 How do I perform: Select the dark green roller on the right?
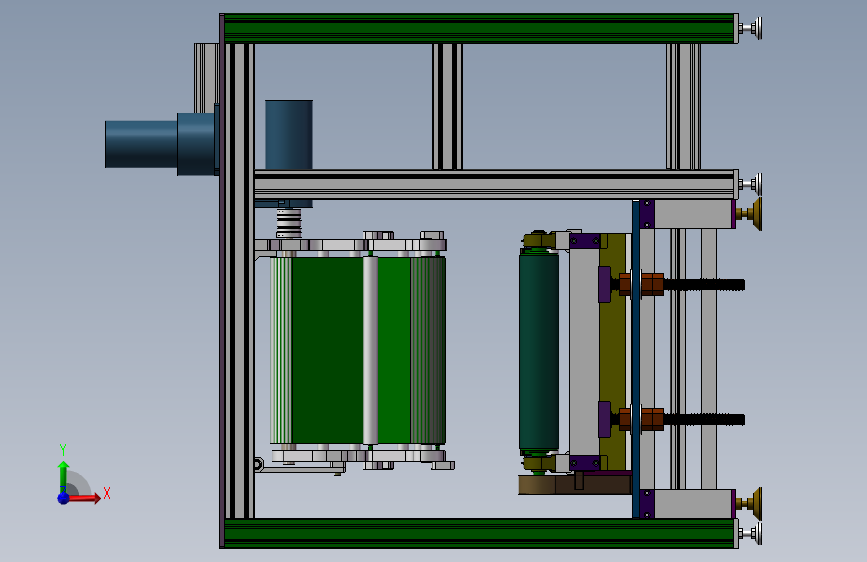pos(539,351)
